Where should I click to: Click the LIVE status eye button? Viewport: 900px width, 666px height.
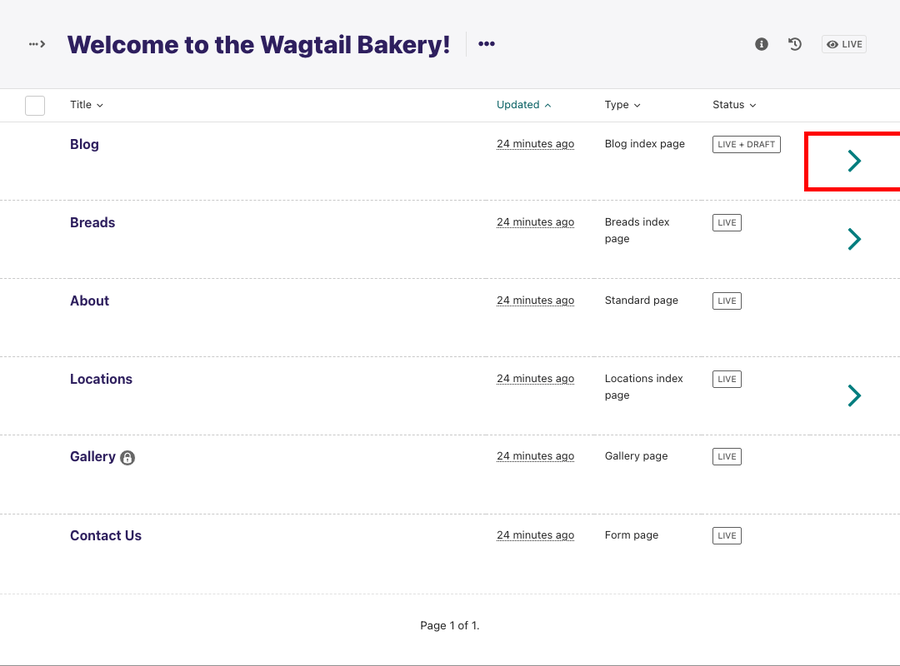point(844,44)
